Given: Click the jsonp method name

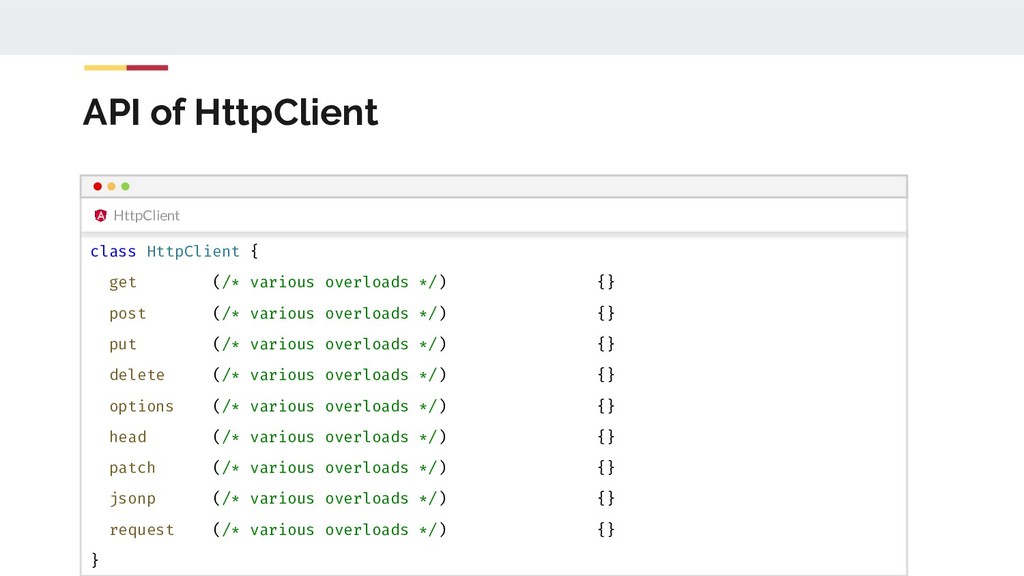Looking at the screenshot, I should 132,498.
